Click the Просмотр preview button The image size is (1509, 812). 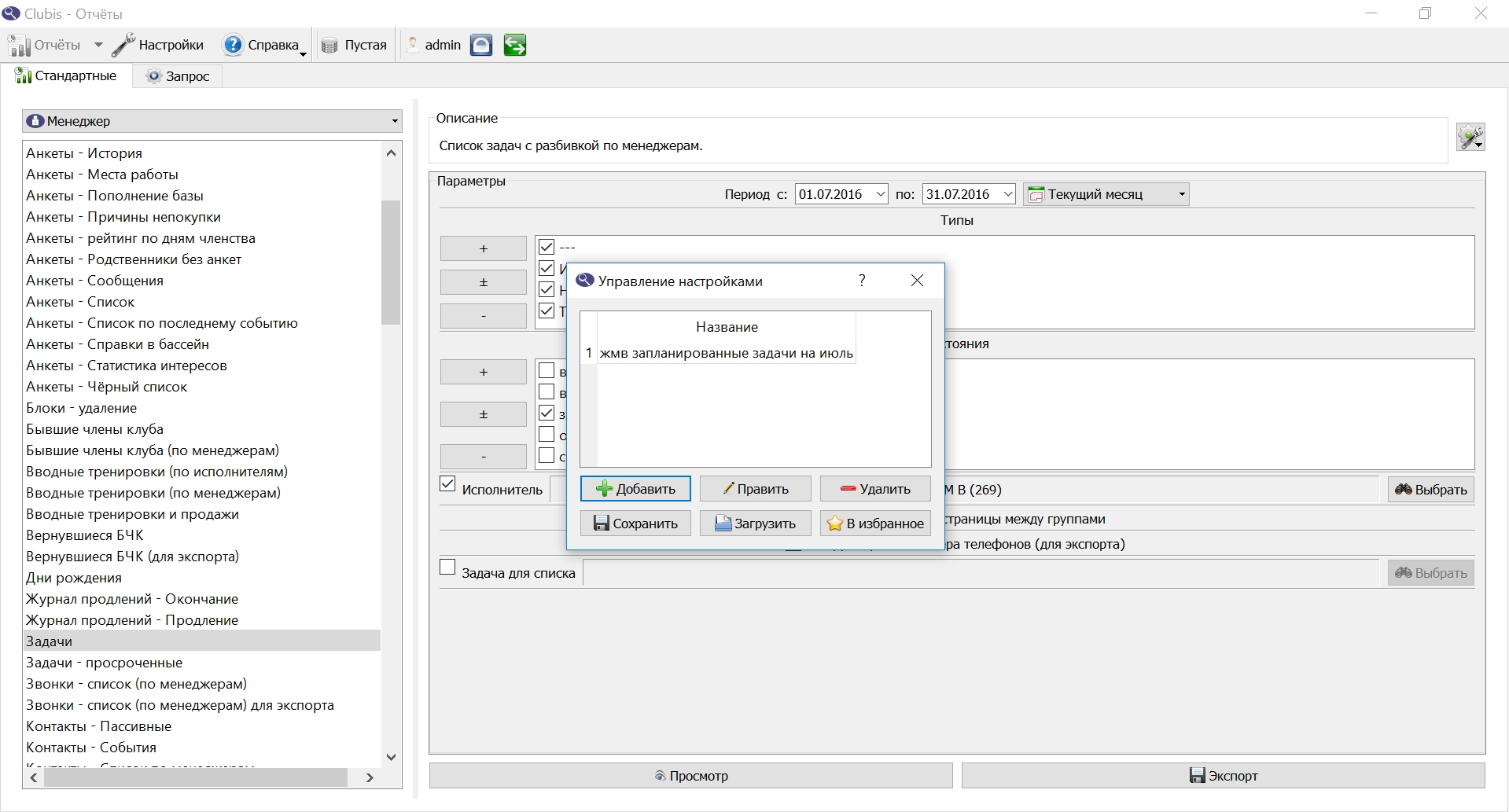(691, 776)
